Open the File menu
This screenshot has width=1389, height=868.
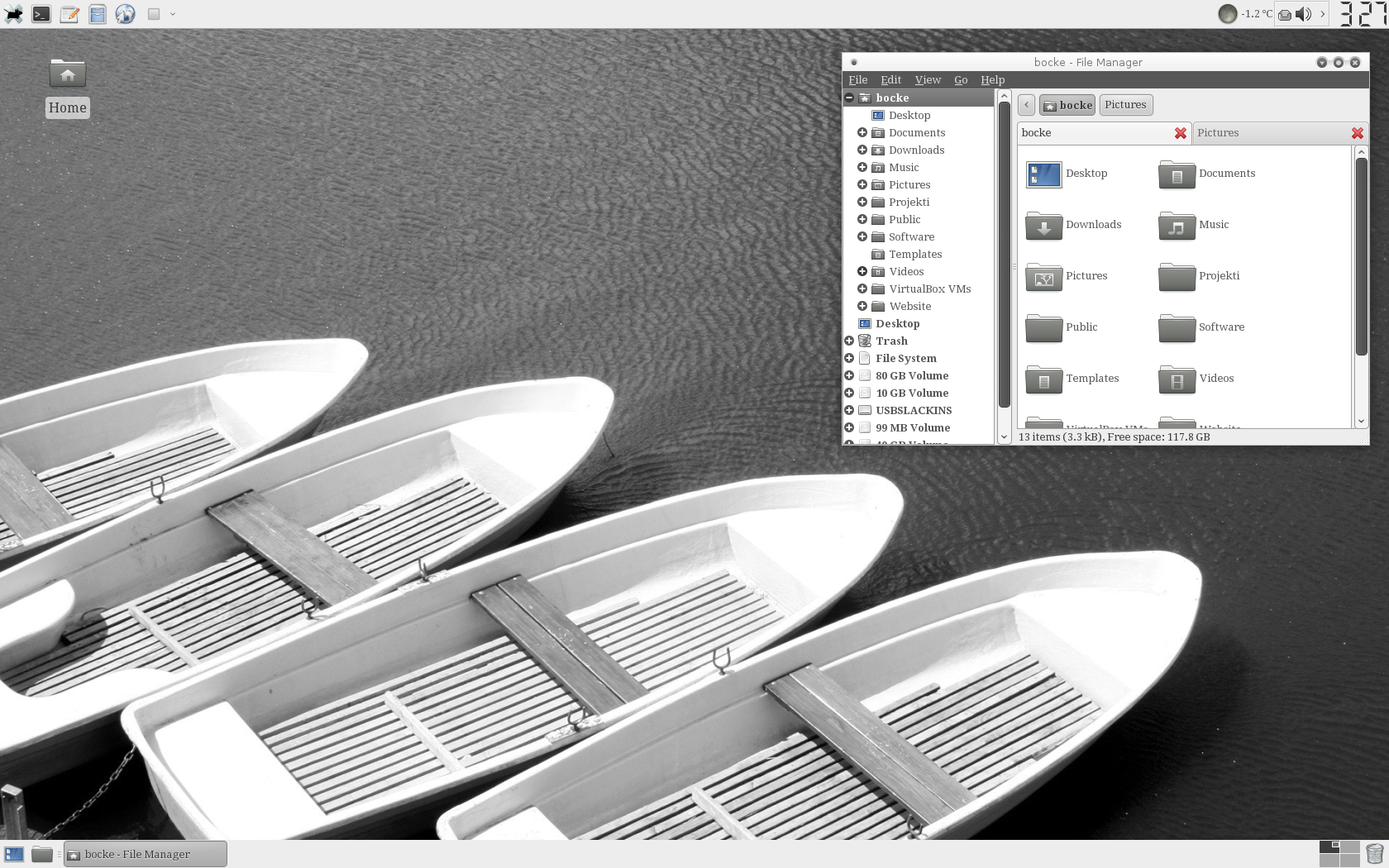(858, 80)
